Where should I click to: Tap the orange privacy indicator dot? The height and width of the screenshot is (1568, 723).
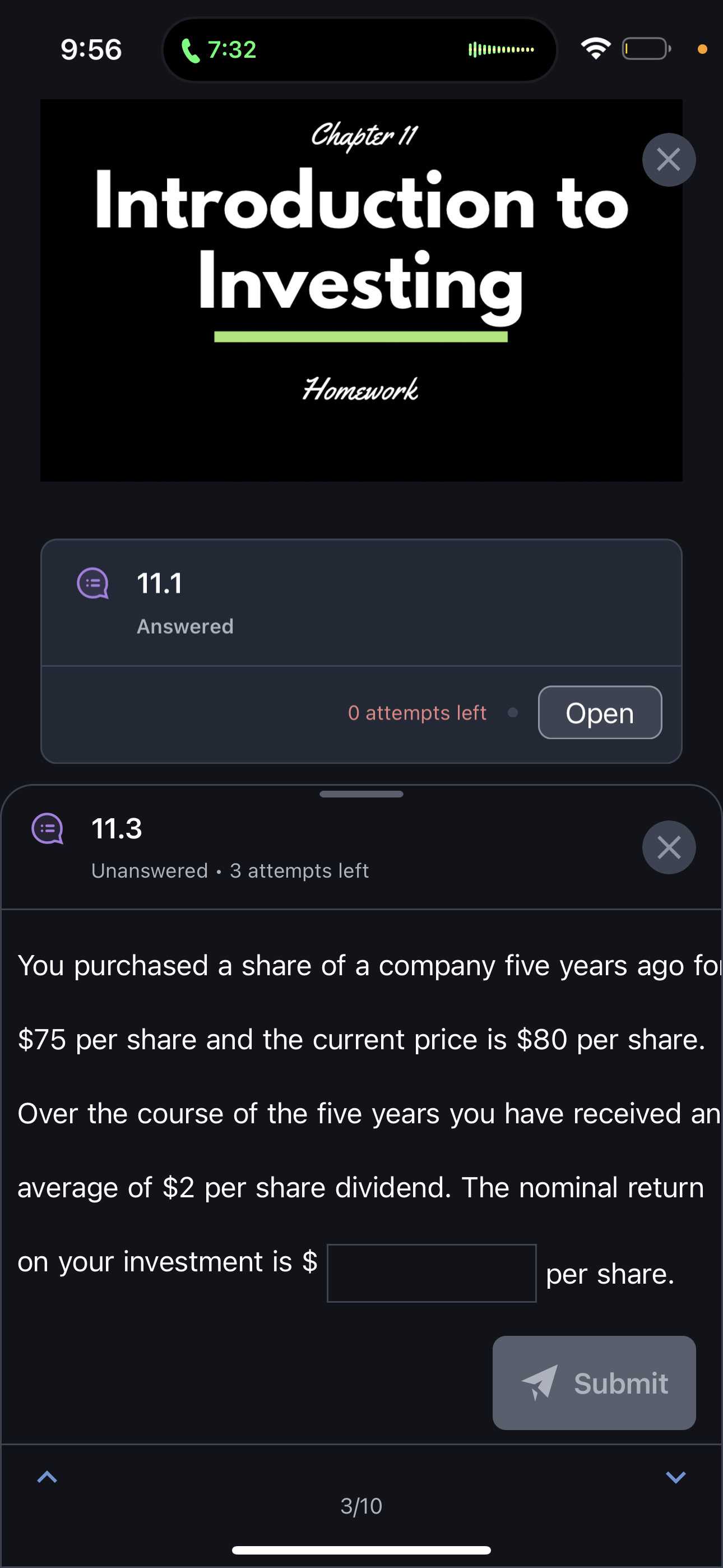[701, 49]
